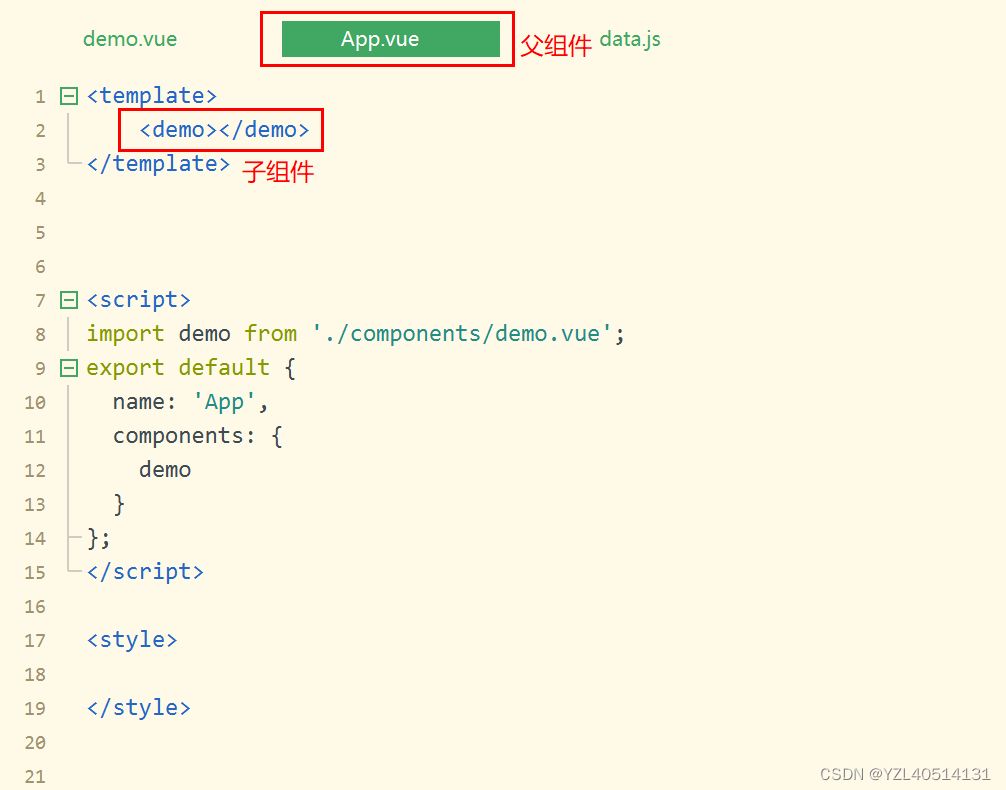Click the closing </style> tag
Viewport: 1006px width, 790px height.
tap(138, 708)
